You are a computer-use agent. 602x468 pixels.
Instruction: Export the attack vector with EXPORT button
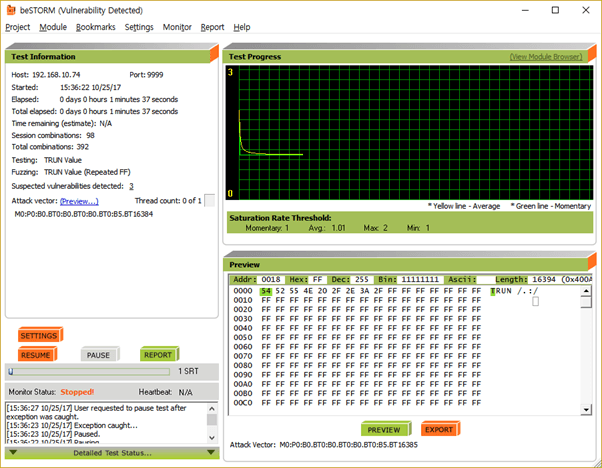click(x=439, y=429)
